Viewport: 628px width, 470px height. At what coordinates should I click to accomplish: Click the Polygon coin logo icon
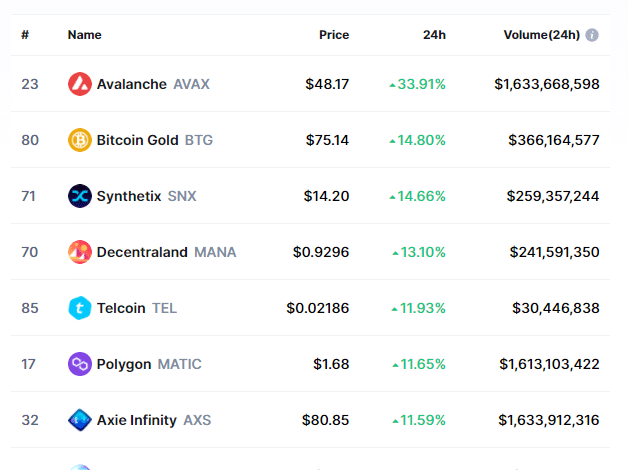(80, 364)
